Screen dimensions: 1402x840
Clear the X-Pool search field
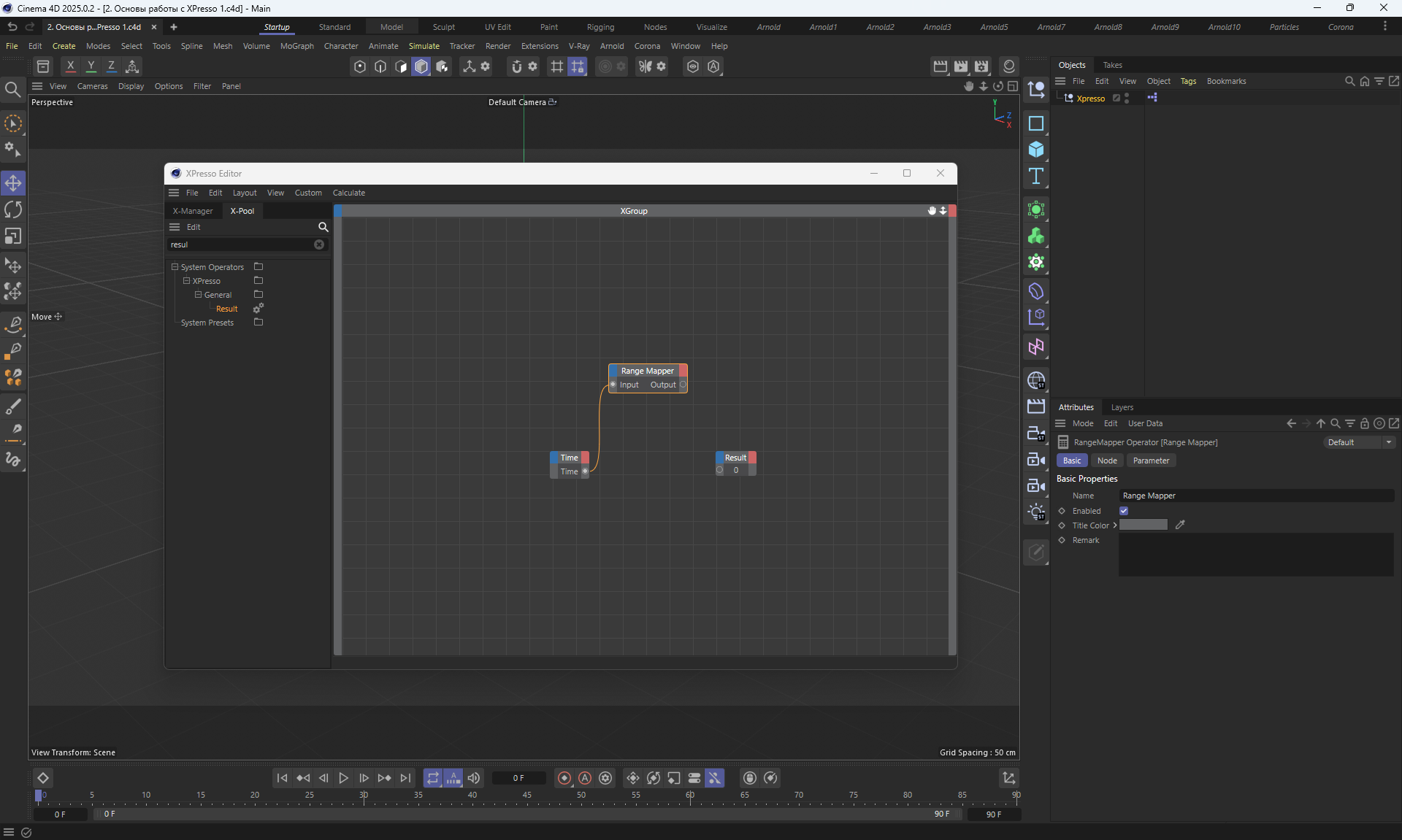coord(319,244)
